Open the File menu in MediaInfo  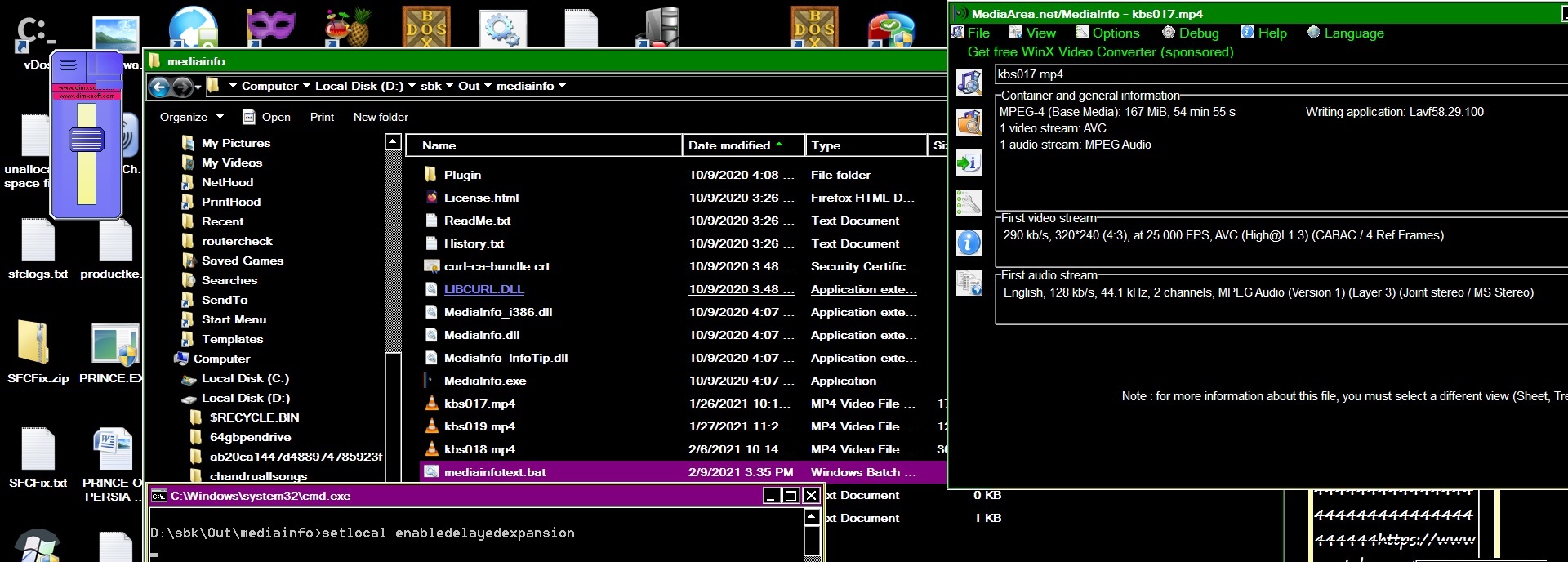coord(971,33)
